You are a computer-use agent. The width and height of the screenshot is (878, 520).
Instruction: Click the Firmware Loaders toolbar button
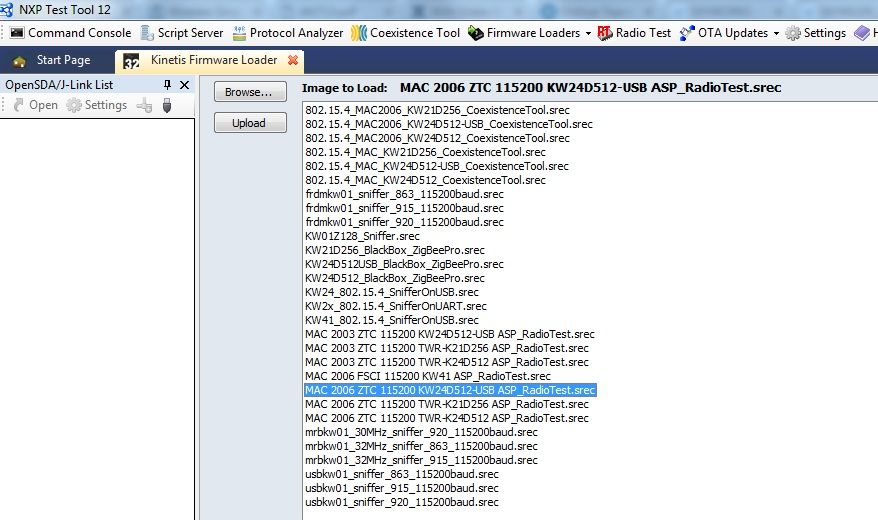tap(524, 33)
